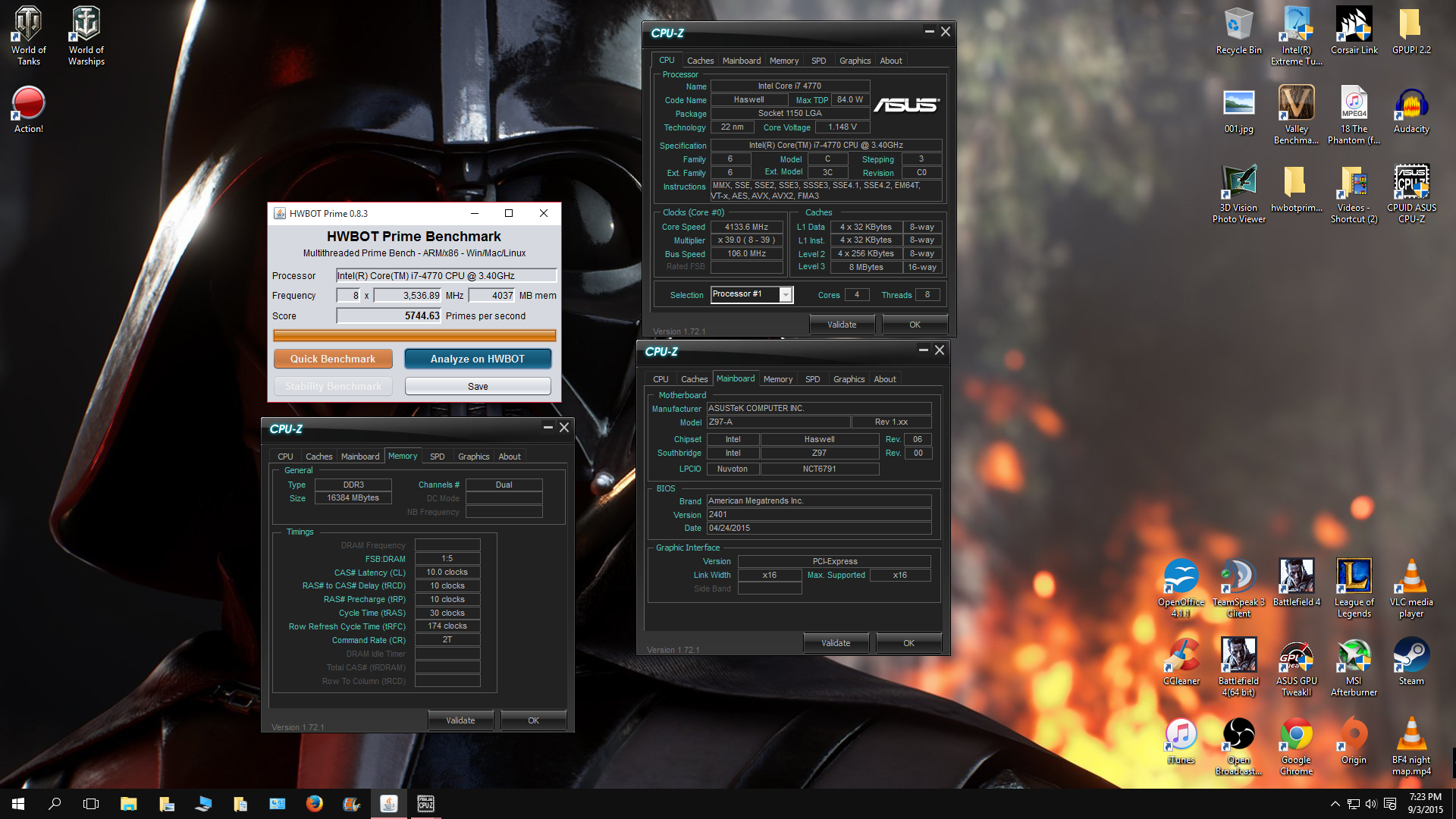Viewport: 1456px width, 819px height.
Task: Open Firefox from the taskbar
Action: click(x=314, y=804)
